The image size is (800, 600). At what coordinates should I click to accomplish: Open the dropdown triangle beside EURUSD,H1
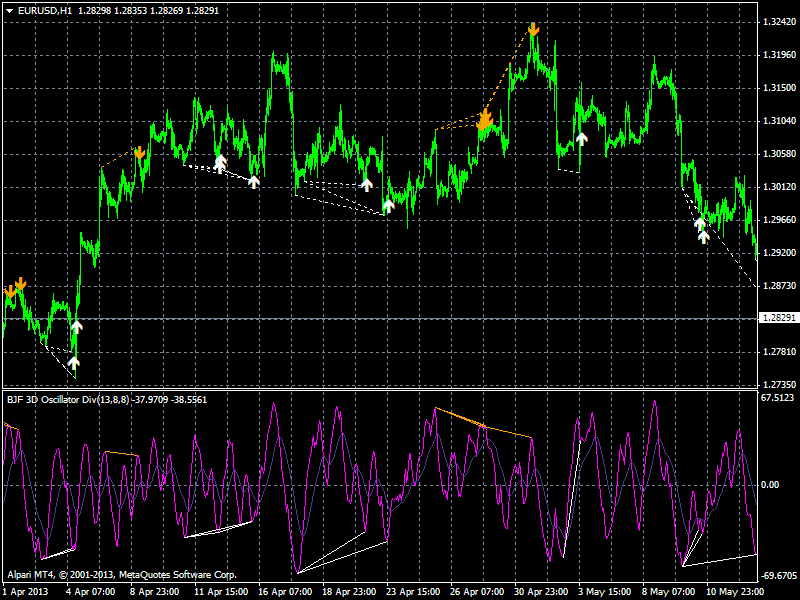tap(9, 11)
